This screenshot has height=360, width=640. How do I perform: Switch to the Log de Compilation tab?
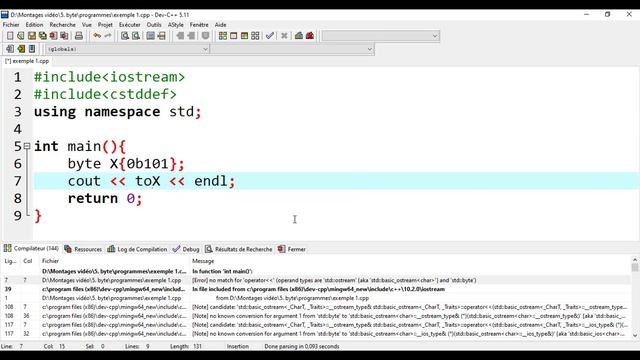point(137,249)
